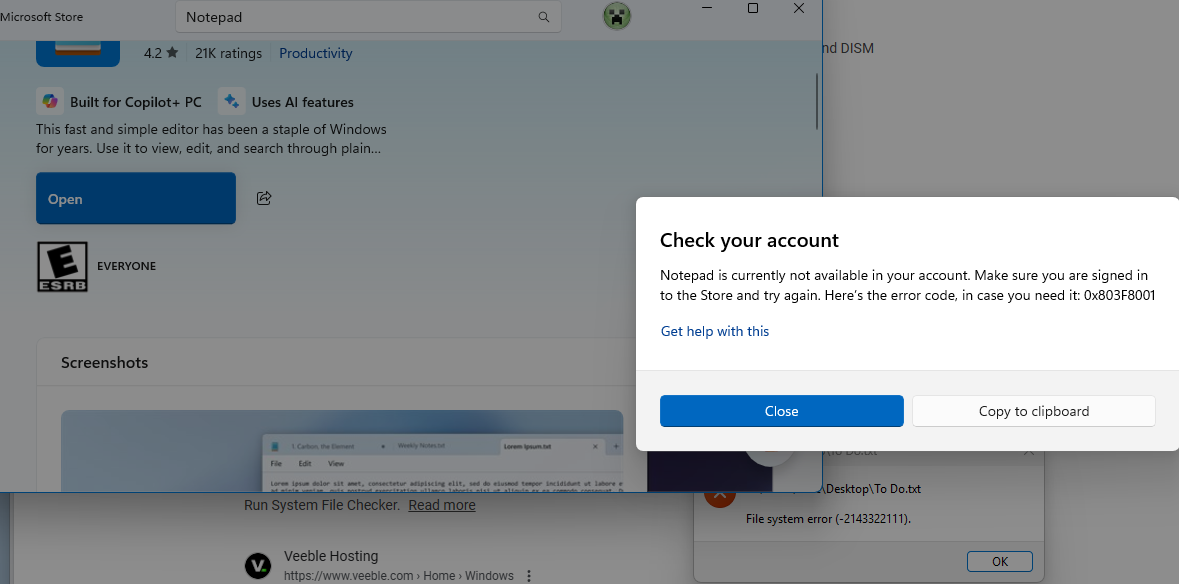Click the Uses AI features sparkle icon
1179x584 pixels.
pyautogui.click(x=232, y=101)
